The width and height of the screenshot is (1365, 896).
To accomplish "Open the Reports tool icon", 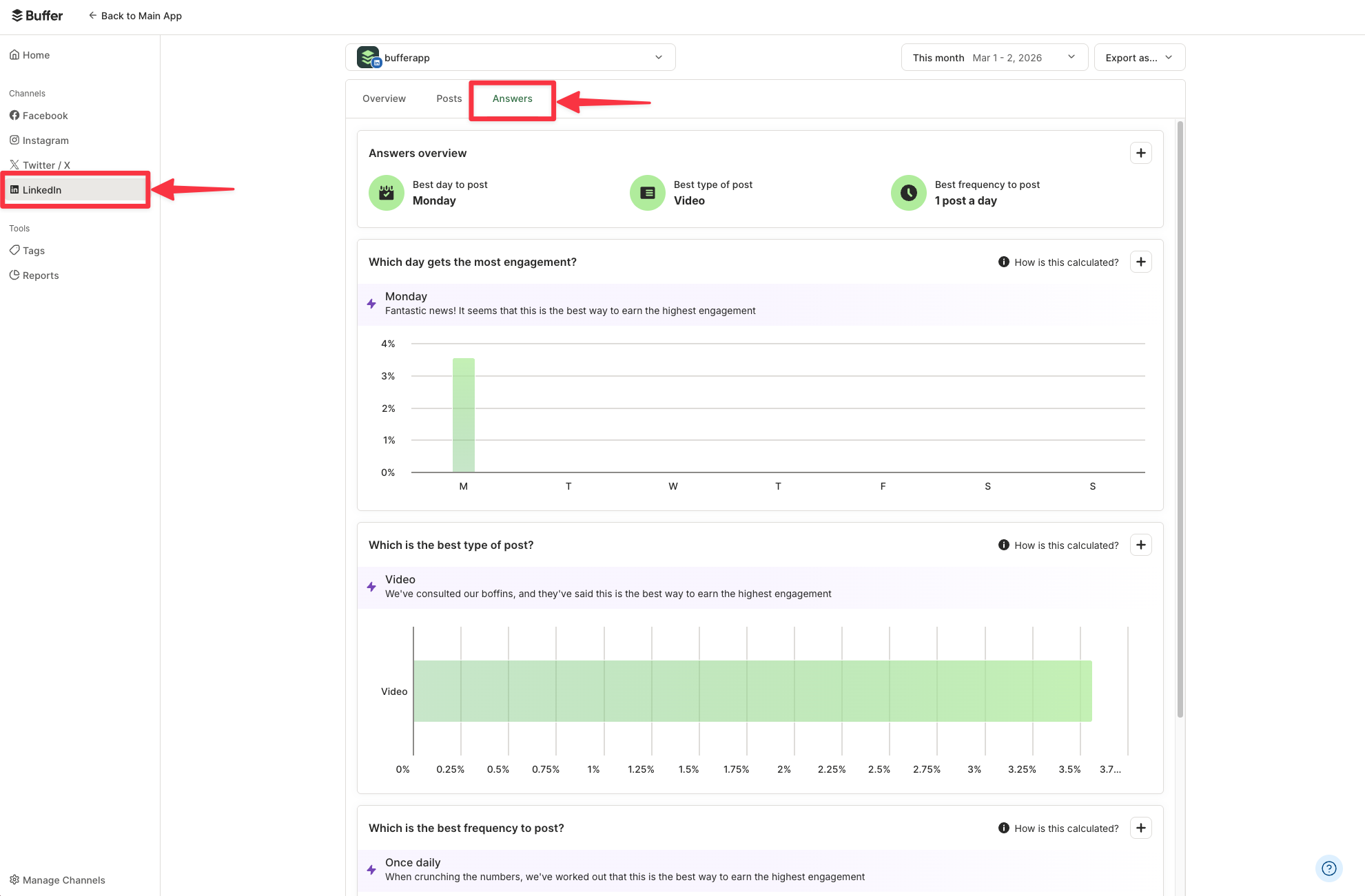I will click(x=14, y=275).
